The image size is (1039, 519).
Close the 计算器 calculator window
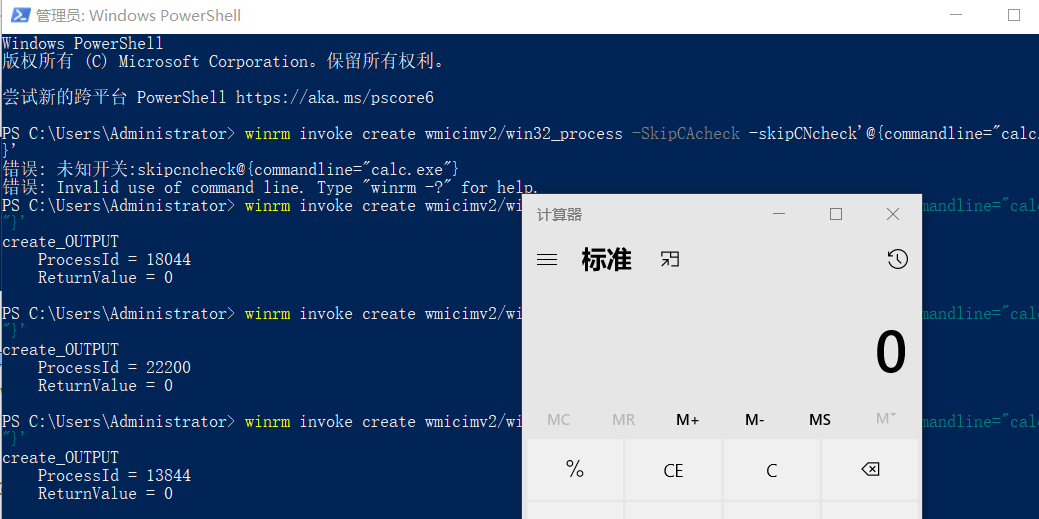coord(893,214)
